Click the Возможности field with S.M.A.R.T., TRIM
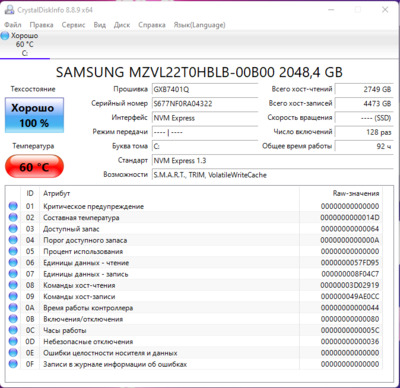Image resolution: width=400 pixels, height=388 pixels. pyautogui.click(x=273, y=175)
